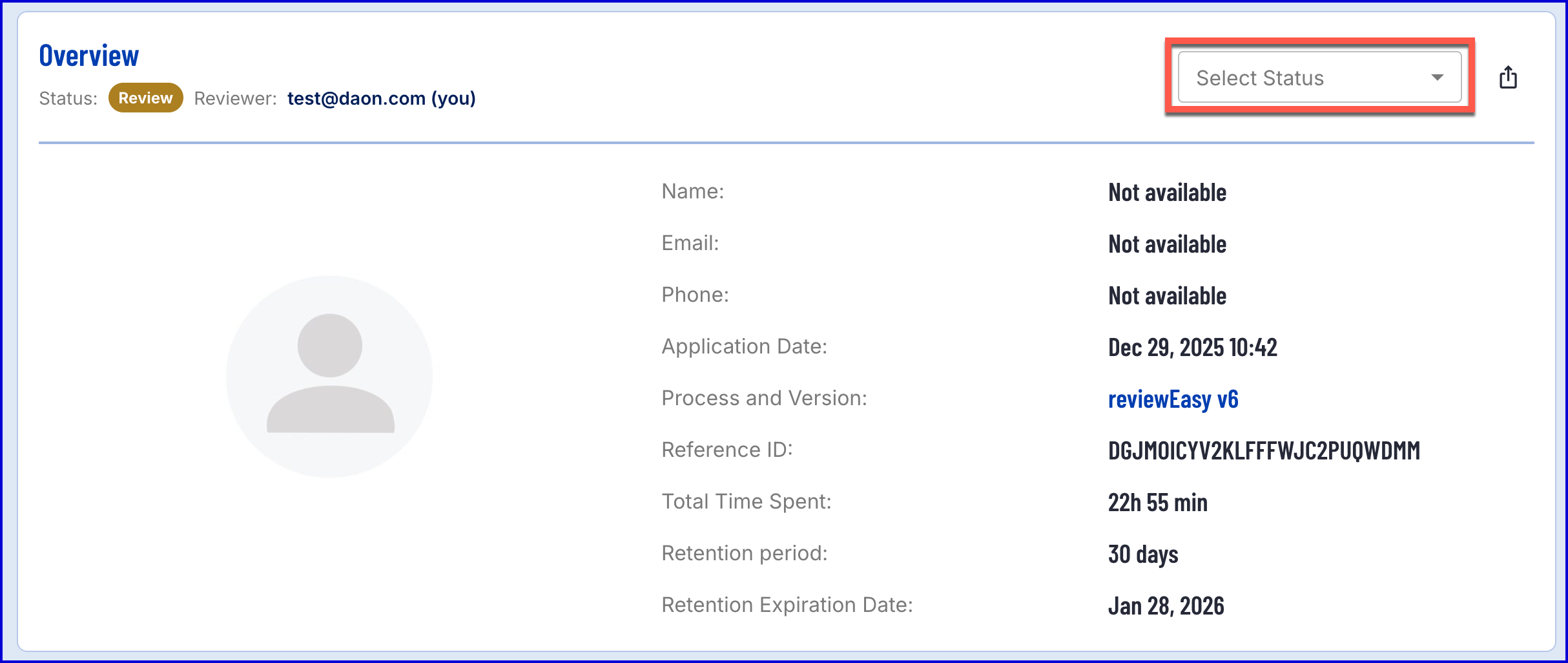1568x663 pixels.
Task: Select the Reference ID value DGJMOICYV2KLFFFWJC2PUQWDMM
Action: pyautogui.click(x=1264, y=450)
